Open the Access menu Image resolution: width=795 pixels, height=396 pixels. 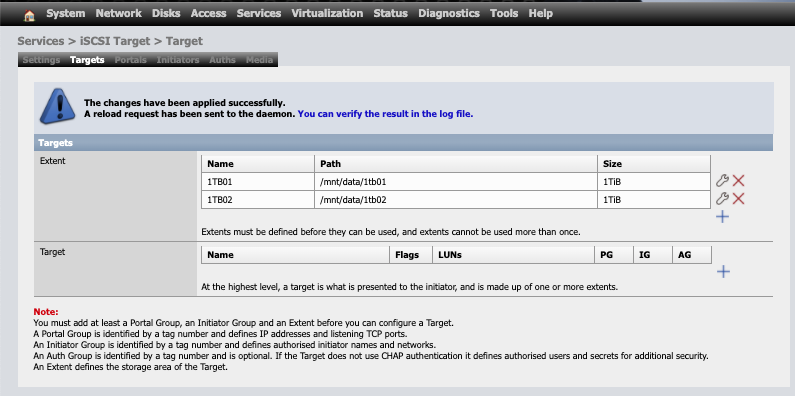tap(208, 14)
